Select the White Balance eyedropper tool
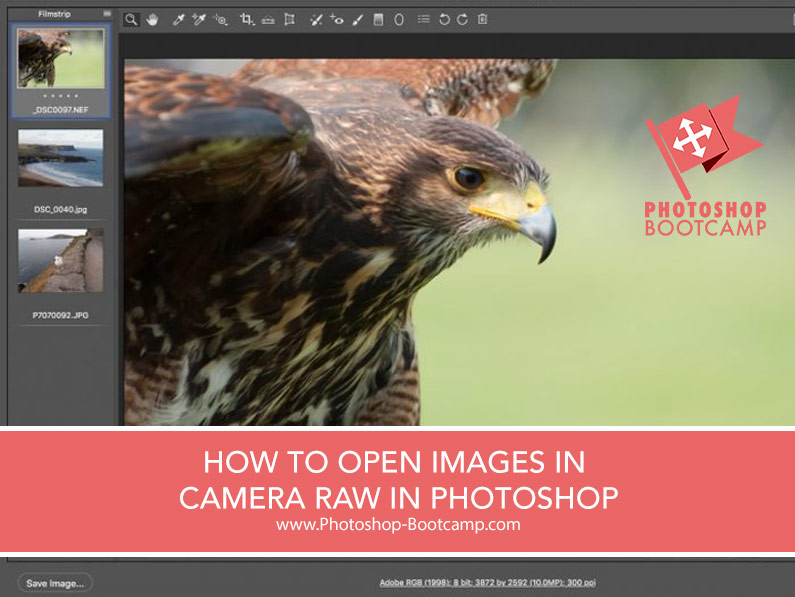The width and height of the screenshot is (795, 597). pyautogui.click(x=178, y=20)
